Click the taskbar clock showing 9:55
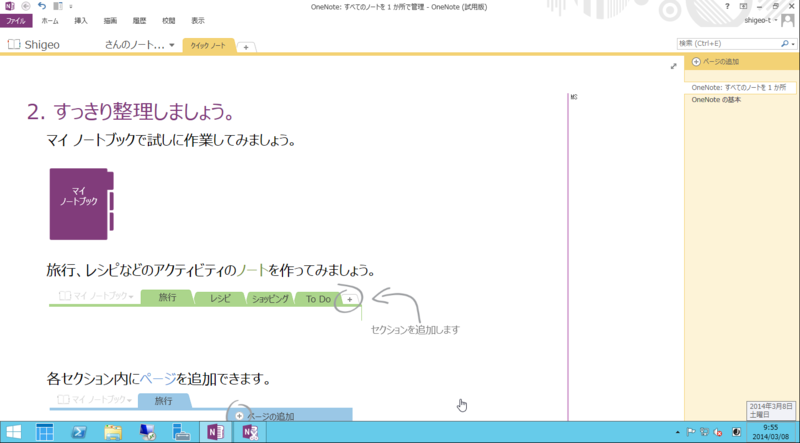 [x=770, y=432]
